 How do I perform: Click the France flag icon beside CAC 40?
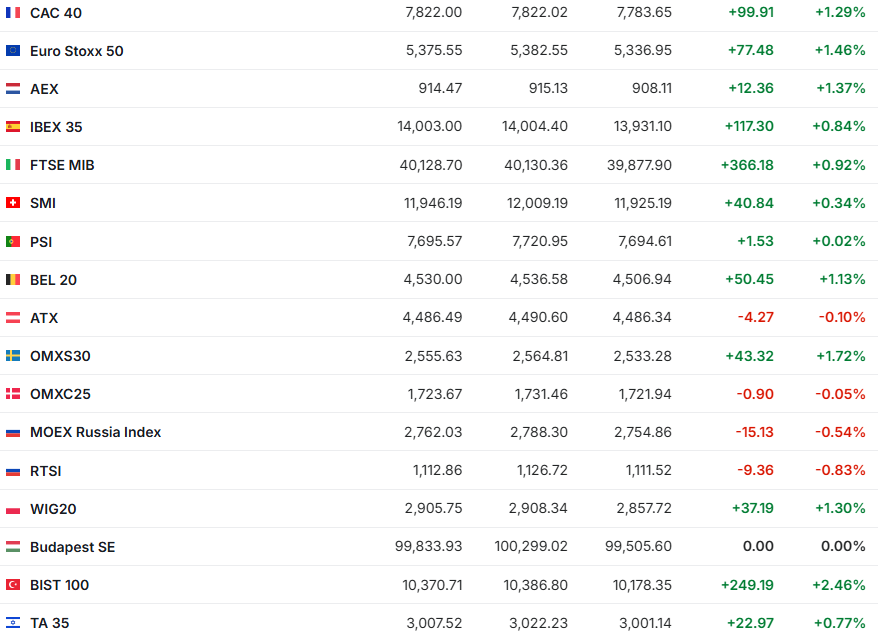coord(13,13)
